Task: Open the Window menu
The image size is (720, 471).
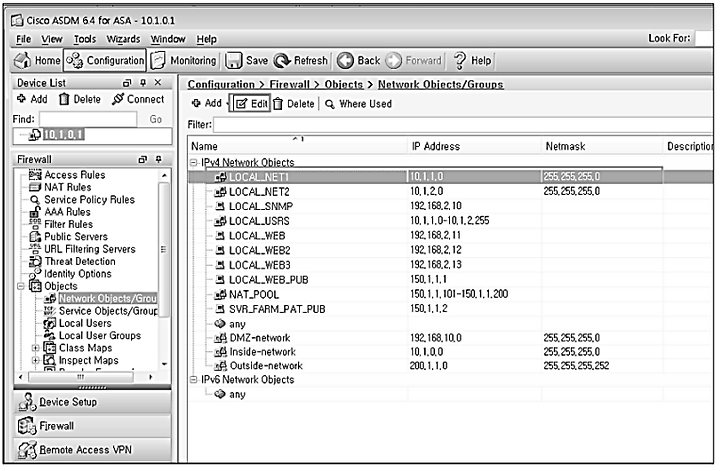Action: click(x=168, y=39)
